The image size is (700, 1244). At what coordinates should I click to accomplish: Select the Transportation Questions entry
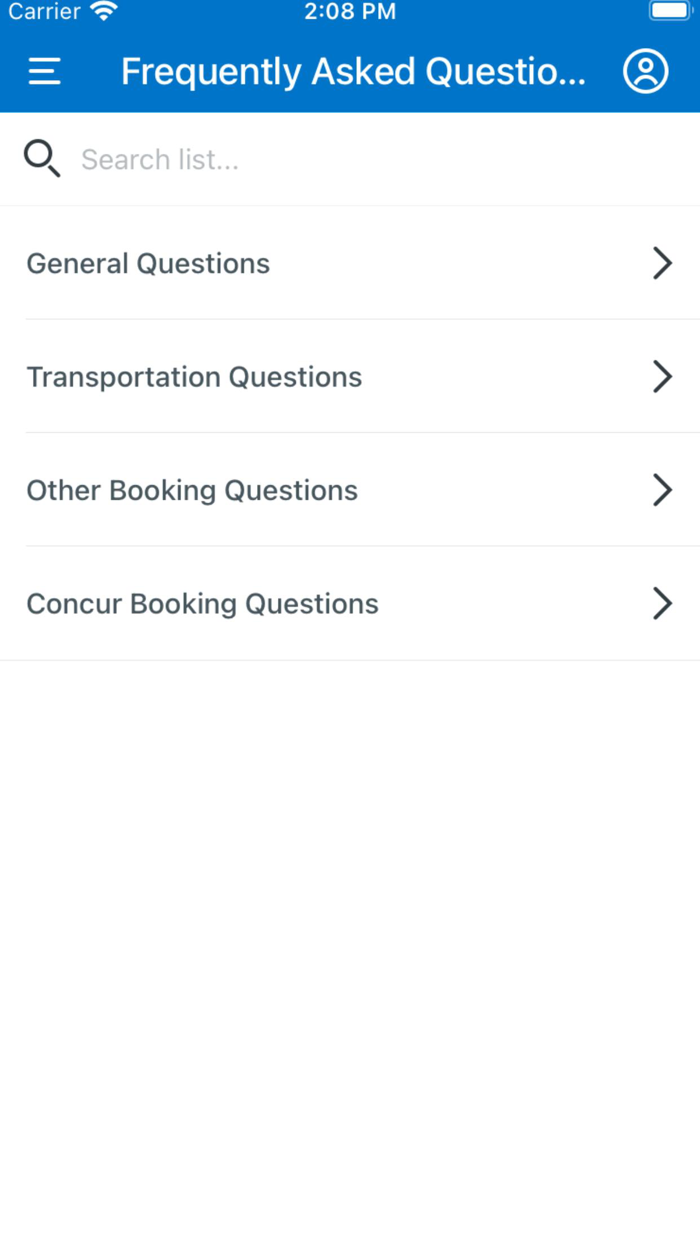(194, 377)
